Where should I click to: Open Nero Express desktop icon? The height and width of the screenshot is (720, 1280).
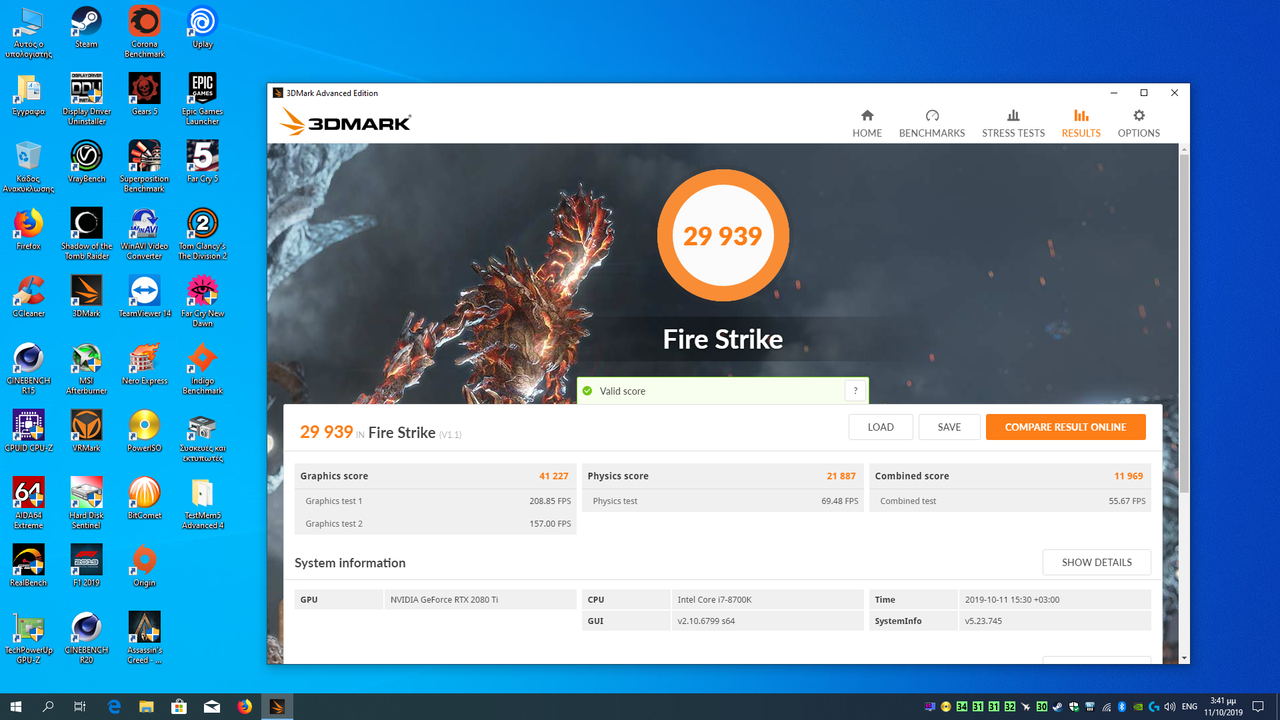click(x=144, y=364)
